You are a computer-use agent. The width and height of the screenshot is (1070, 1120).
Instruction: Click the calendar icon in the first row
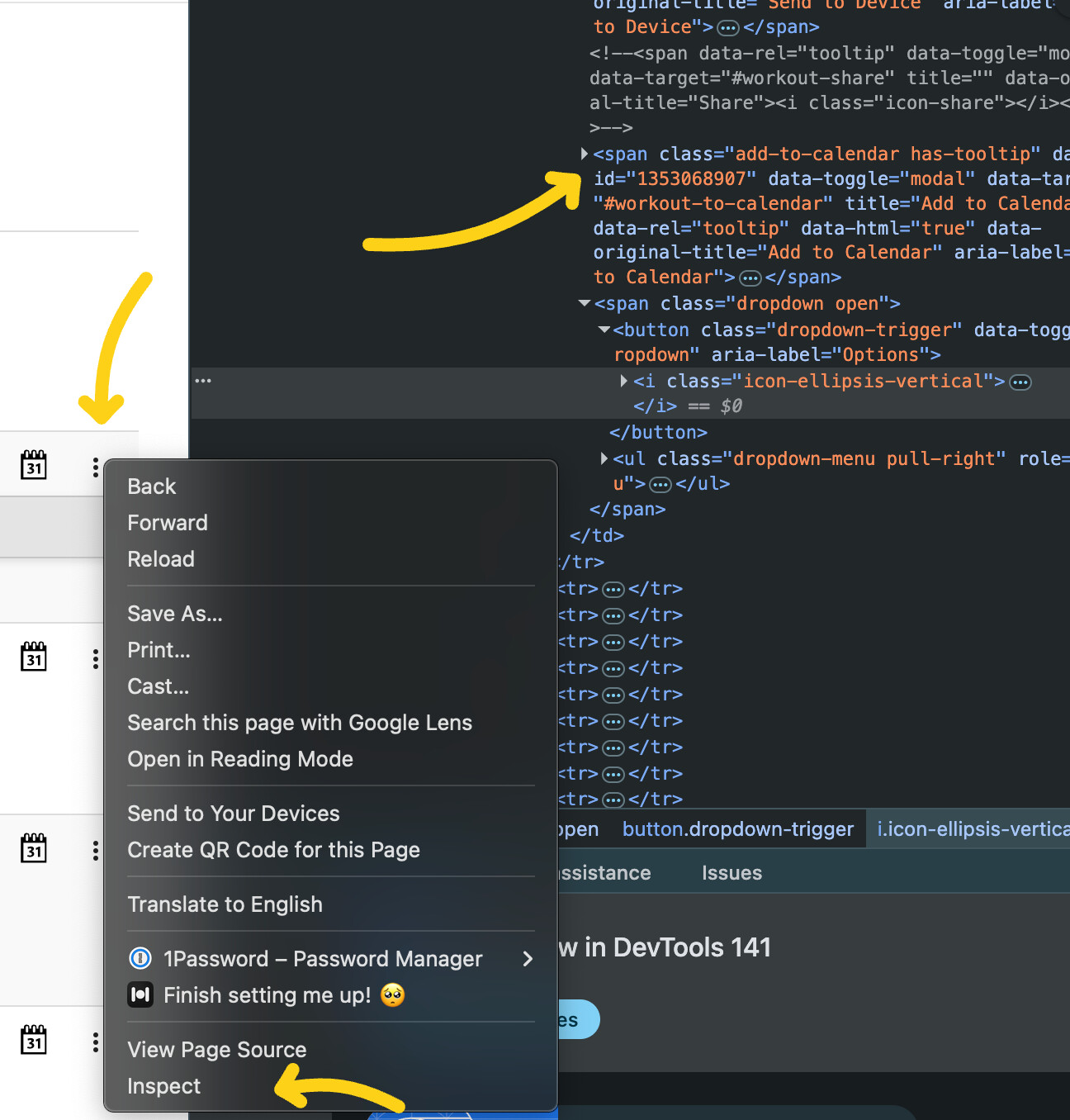click(34, 466)
